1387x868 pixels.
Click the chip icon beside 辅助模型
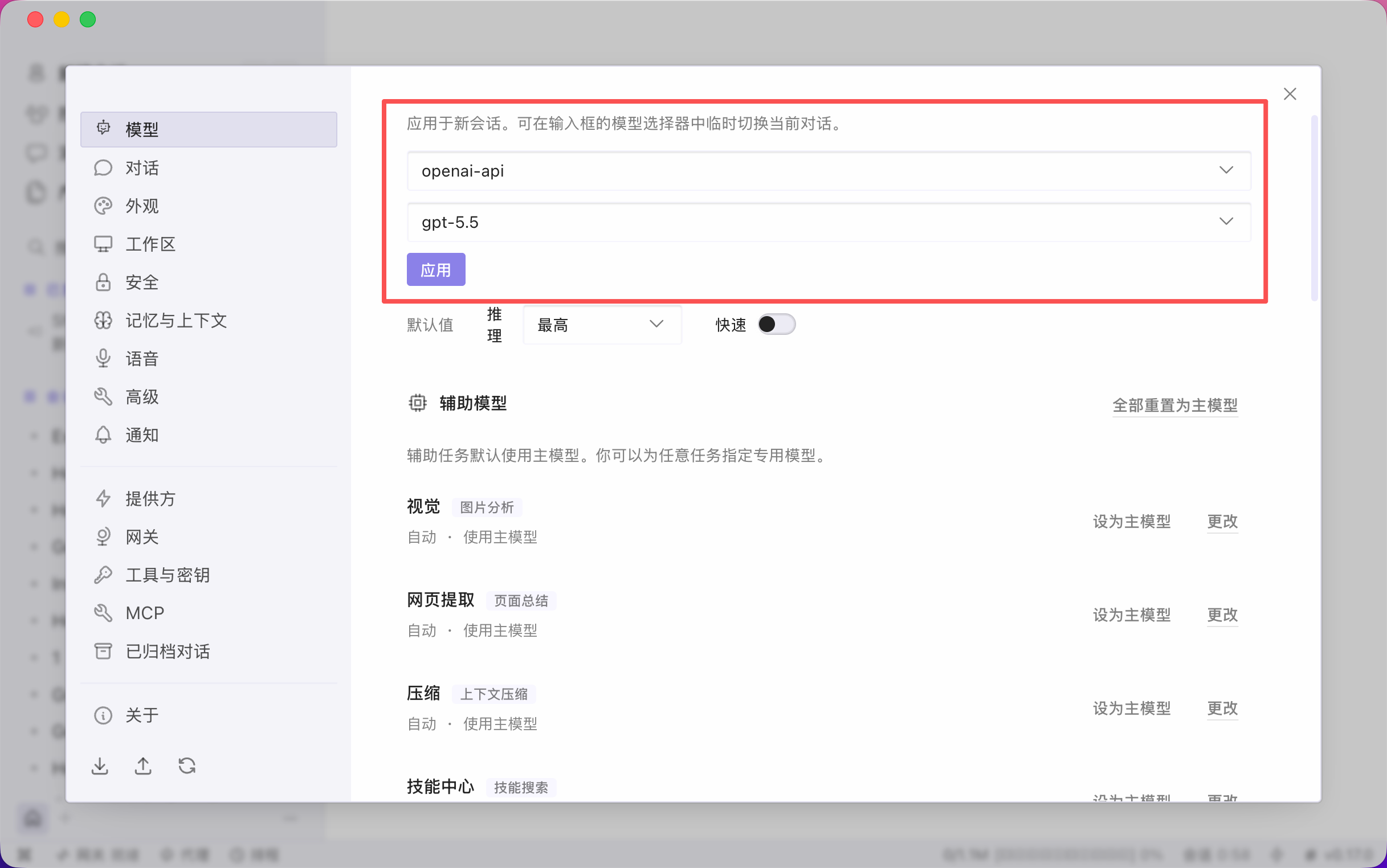(418, 403)
